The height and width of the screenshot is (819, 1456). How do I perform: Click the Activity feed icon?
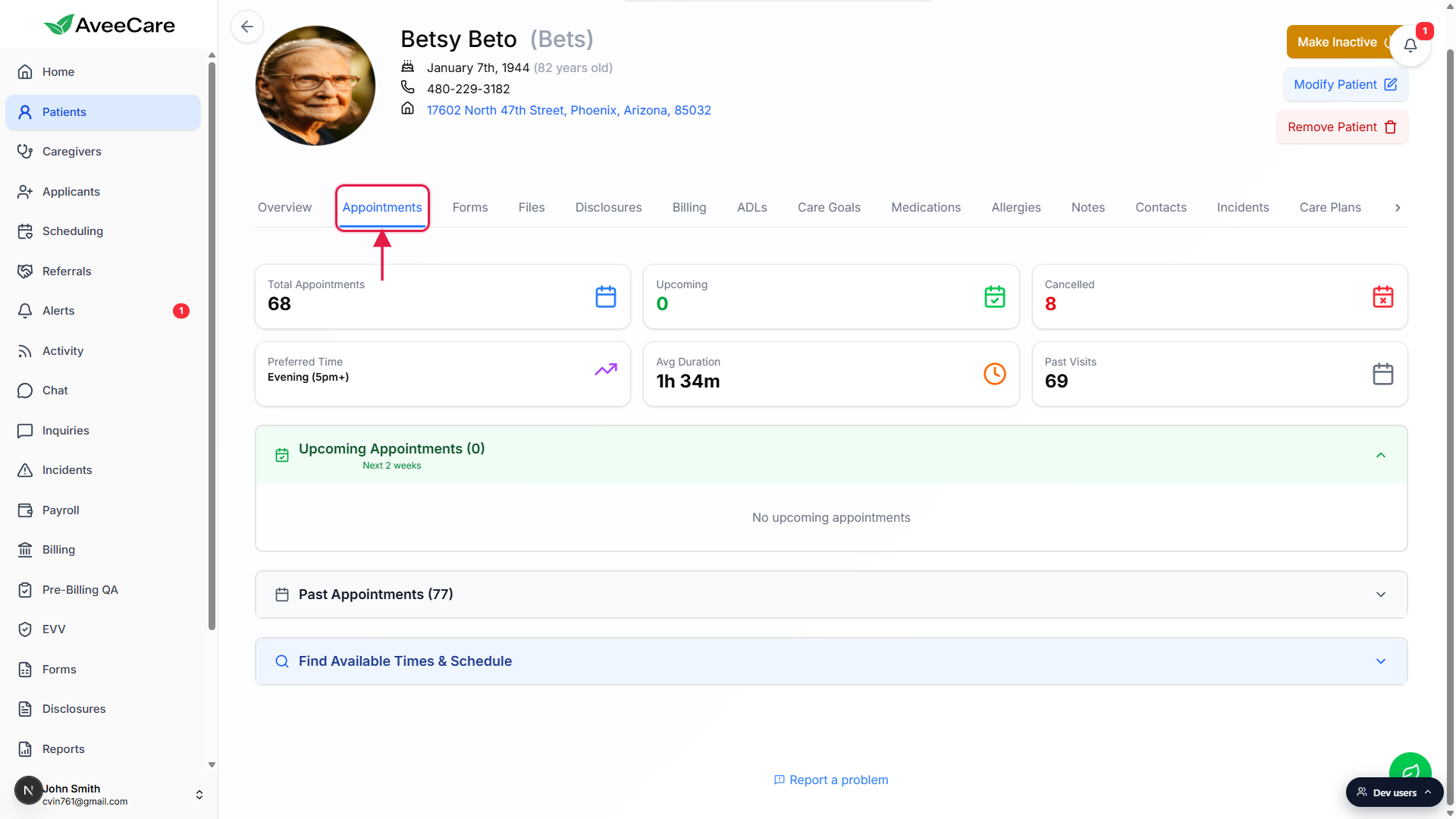pos(25,351)
